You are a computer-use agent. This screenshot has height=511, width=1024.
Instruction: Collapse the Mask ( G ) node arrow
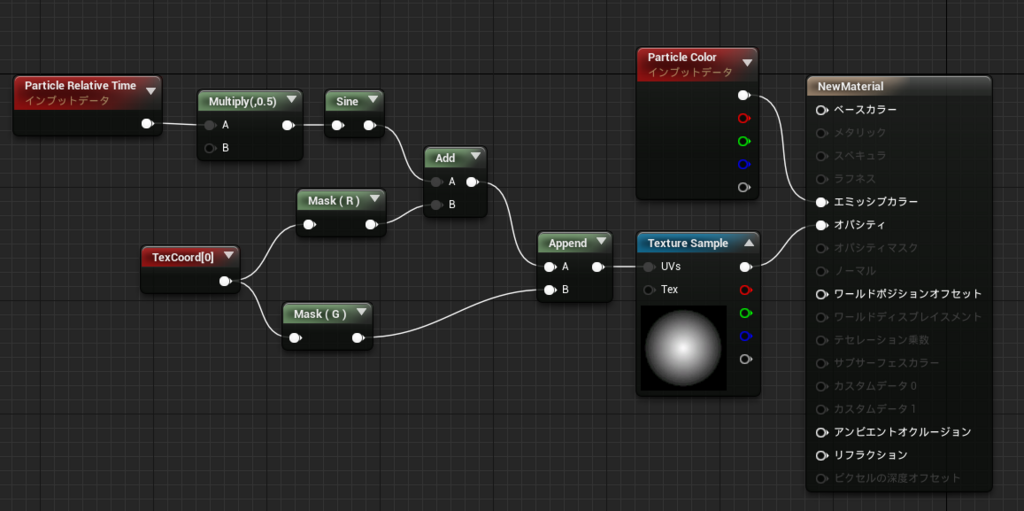click(x=360, y=312)
